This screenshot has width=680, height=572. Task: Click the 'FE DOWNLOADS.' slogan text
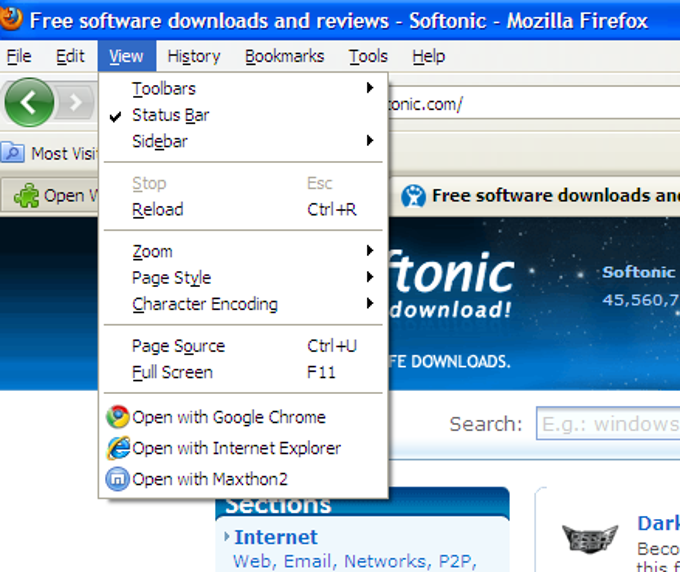pyautogui.click(x=450, y=361)
